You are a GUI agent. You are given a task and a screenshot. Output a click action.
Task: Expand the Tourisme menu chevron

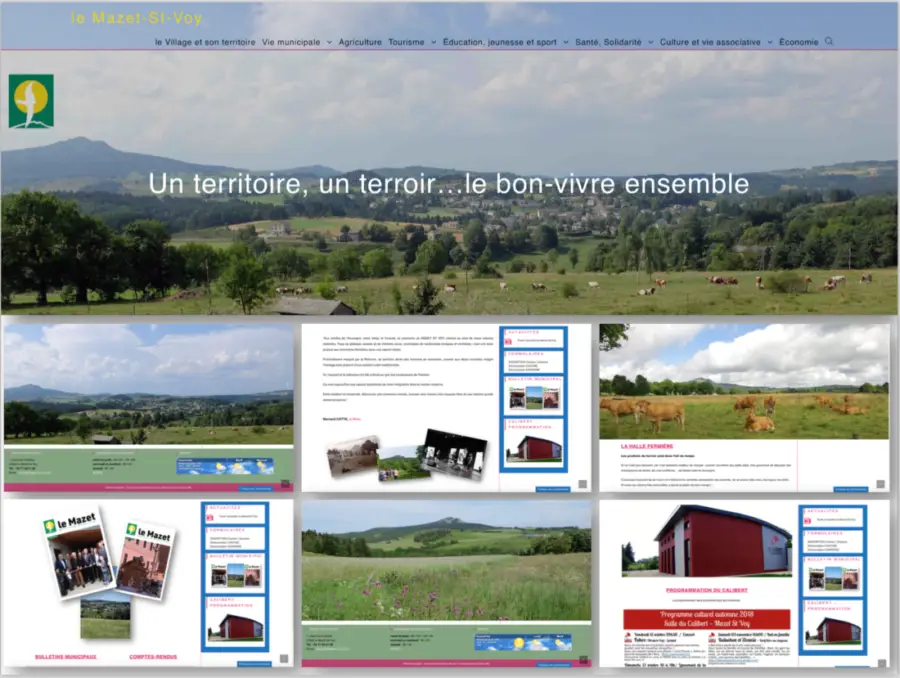433,42
